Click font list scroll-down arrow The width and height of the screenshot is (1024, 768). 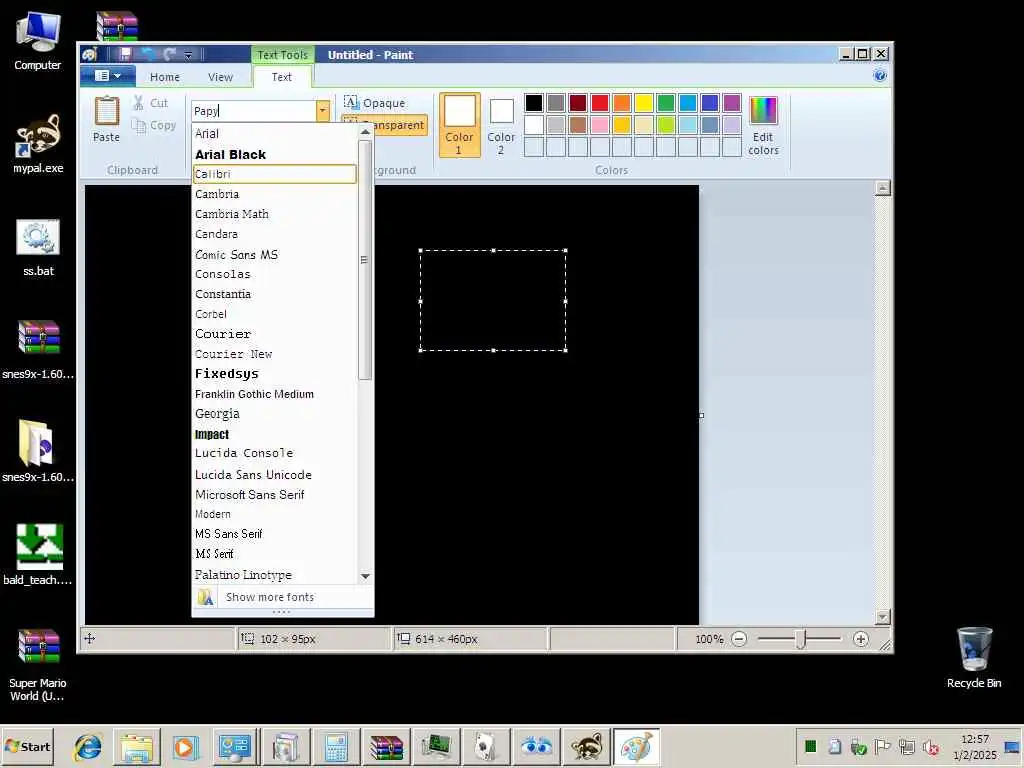pos(366,576)
